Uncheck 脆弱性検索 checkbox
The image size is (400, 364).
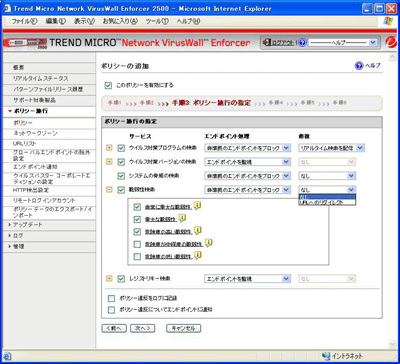121,190
